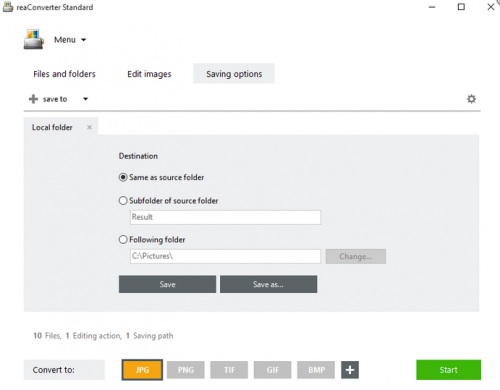Click the reaConverter printer logo icon
The image size is (500, 390).
point(34,40)
